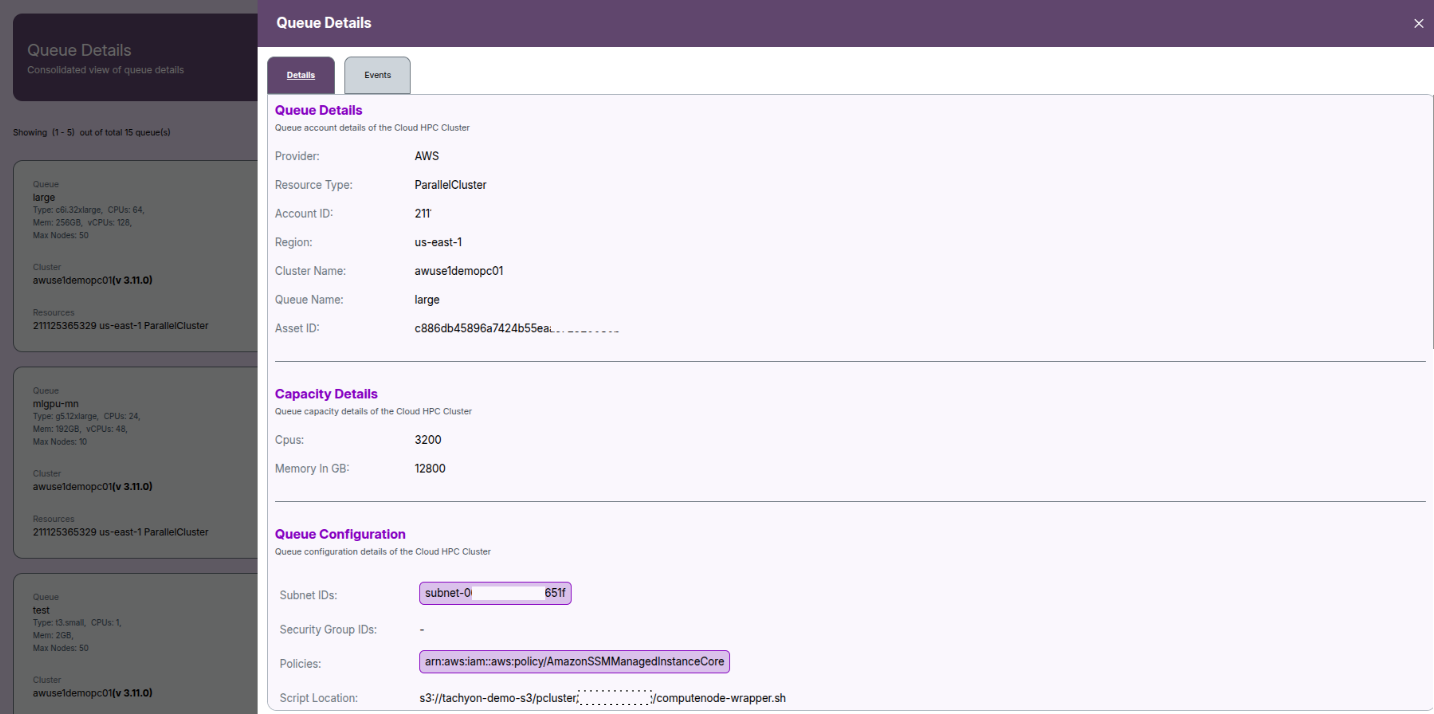Click the AmazonSSMManagedInstanceCore policy chip
The height and width of the screenshot is (714, 1434).
[575, 662]
